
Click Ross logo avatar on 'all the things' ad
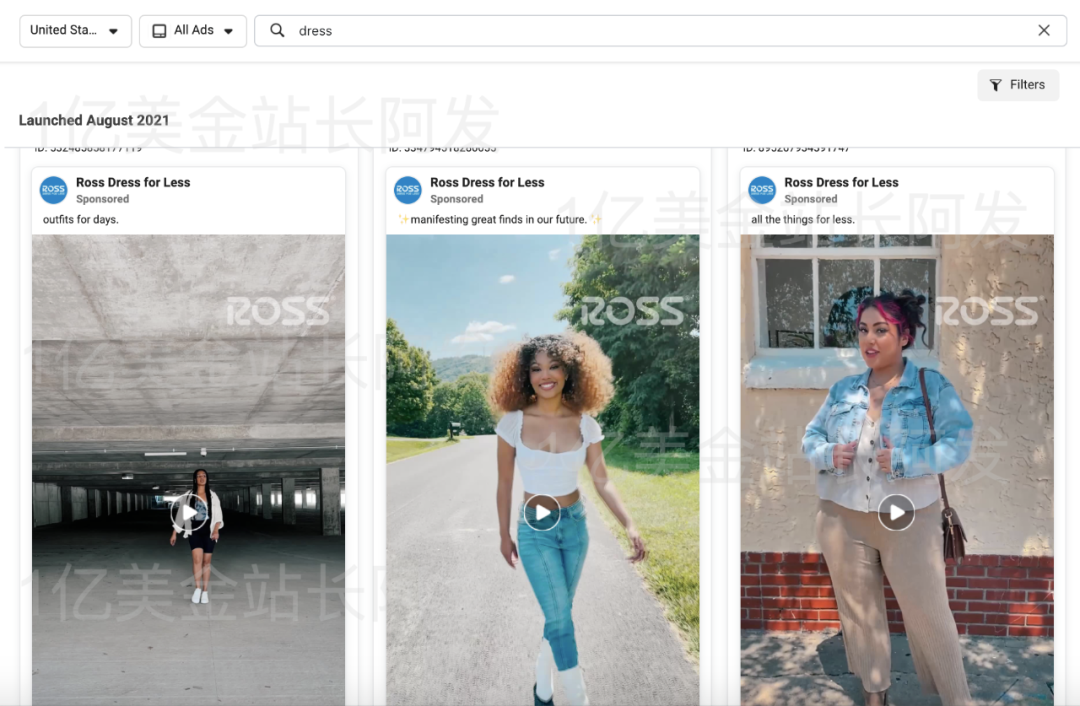click(x=762, y=190)
